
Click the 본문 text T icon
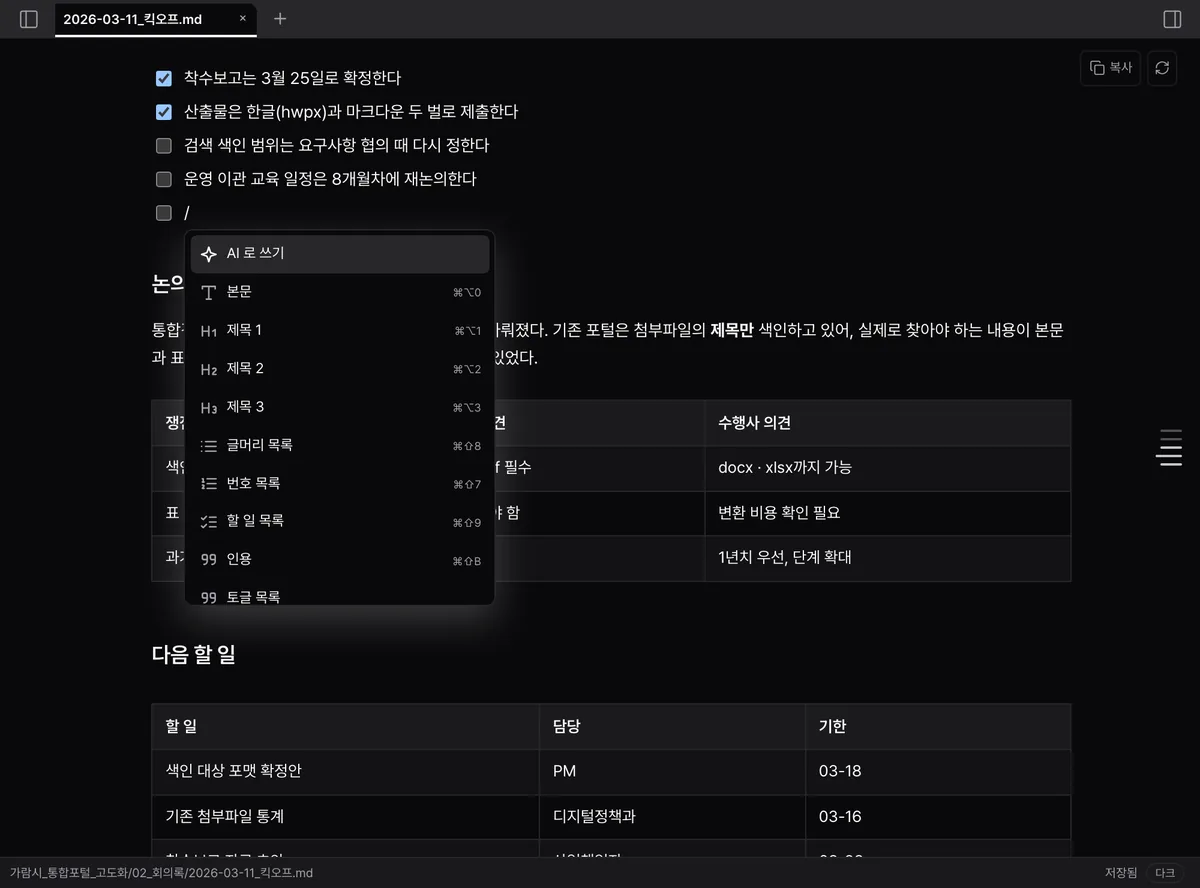pos(208,292)
